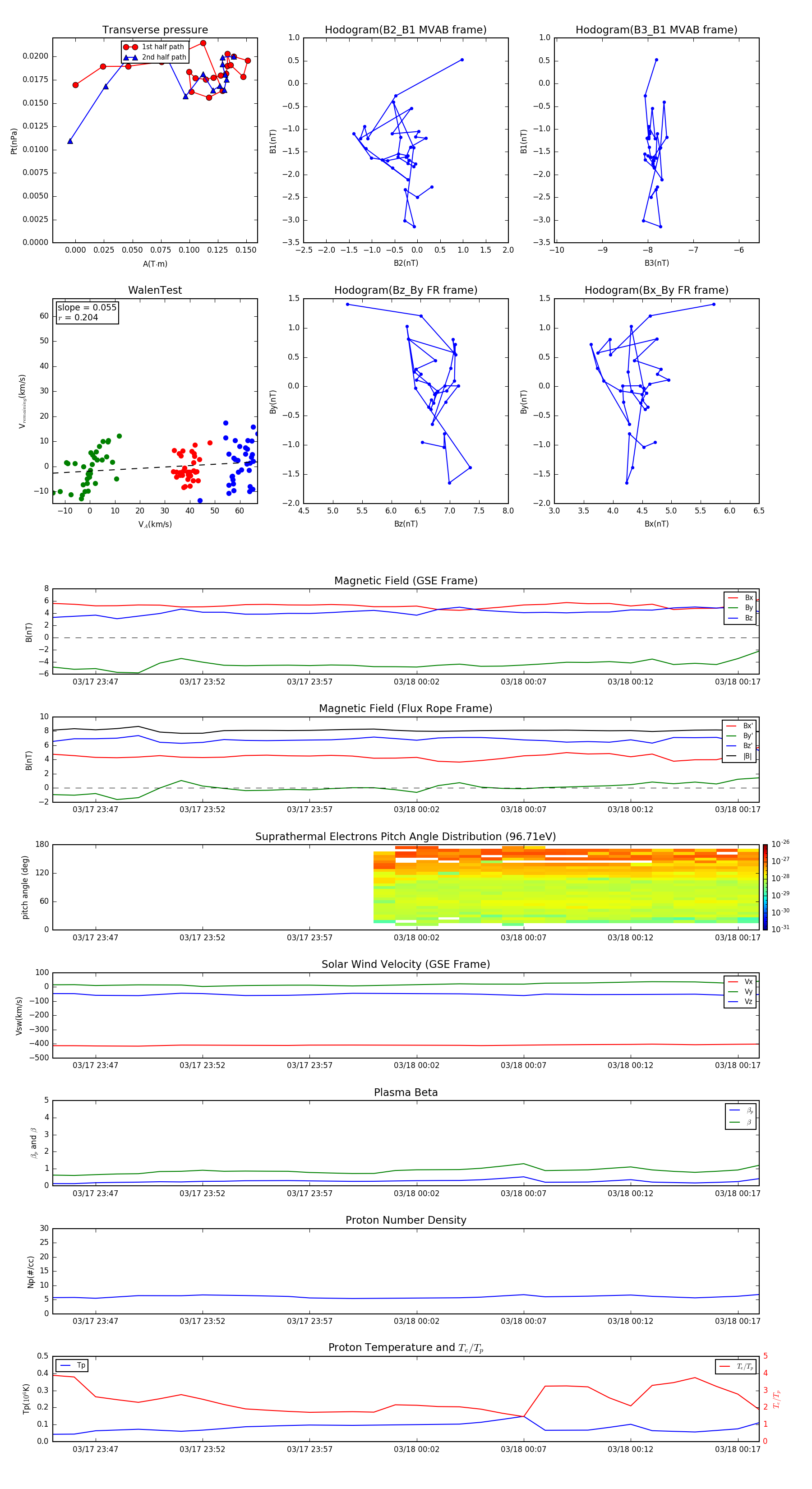Select the red "Te/Tp" right axis label
This screenshot has height=1489, width=812.
click(776, 1399)
